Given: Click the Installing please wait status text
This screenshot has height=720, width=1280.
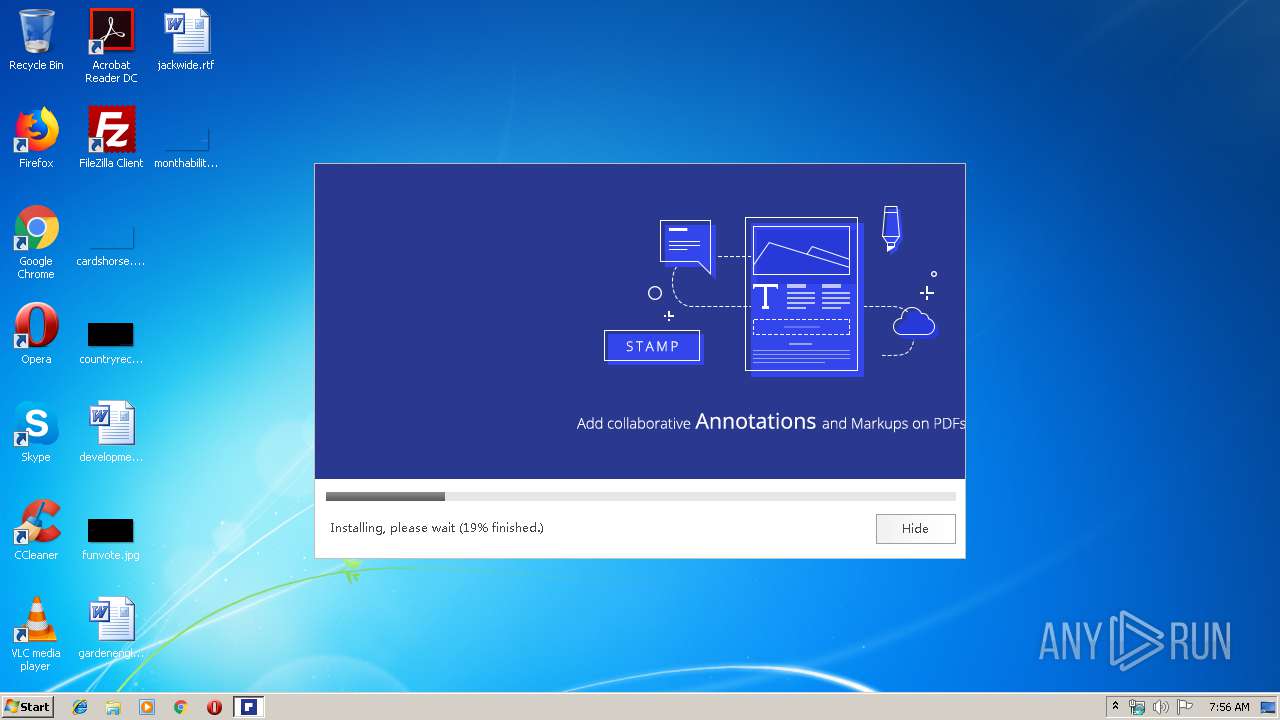Looking at the screenshot, I should click(437, 528).
